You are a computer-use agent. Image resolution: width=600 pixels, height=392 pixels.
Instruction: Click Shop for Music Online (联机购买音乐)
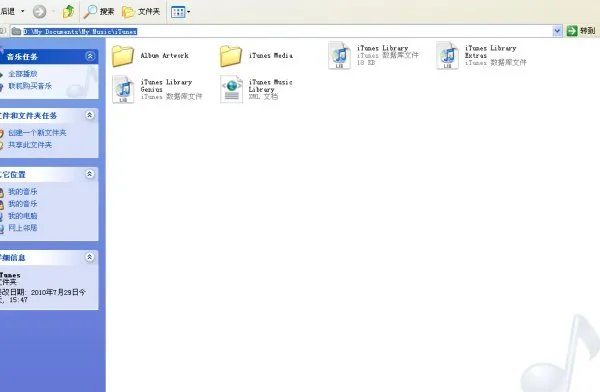point(30,86)
